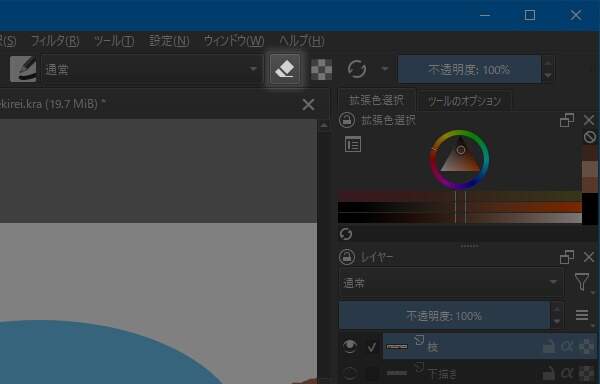Open the ツール(T) menu
Image resolution: width=600 pixels, height=384 pixels.
pyautogui.click(x=114, y=41)
